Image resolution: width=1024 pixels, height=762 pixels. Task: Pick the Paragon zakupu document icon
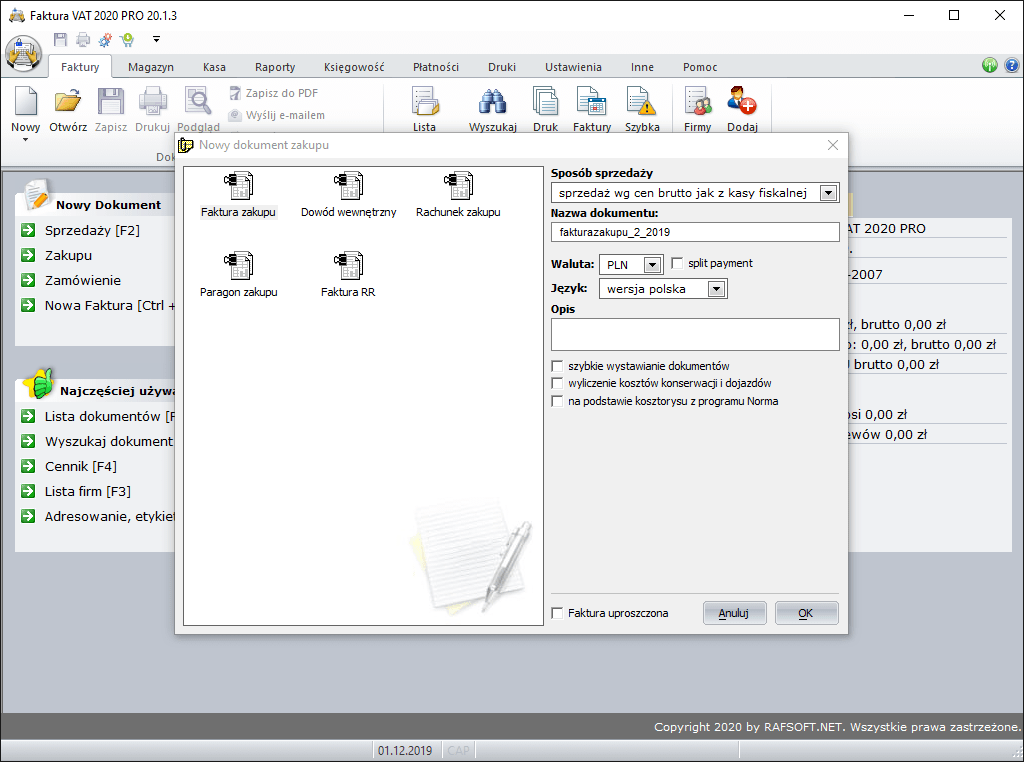[x=238, y=267]
